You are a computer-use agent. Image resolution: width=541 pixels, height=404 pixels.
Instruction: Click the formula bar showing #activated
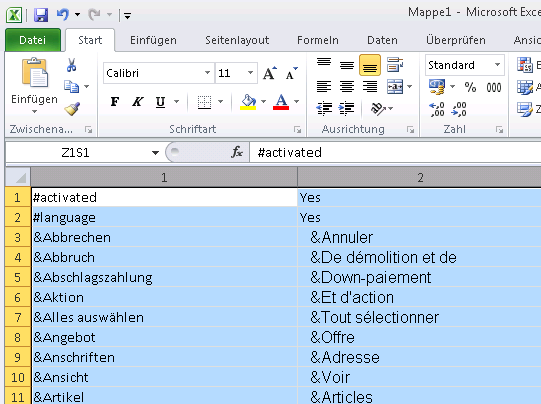coord(395,152)
